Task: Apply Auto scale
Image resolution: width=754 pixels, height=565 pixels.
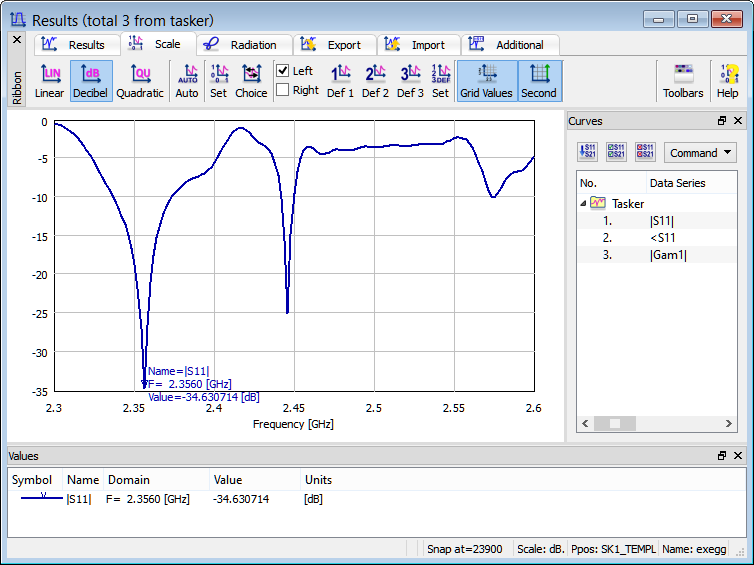Action: 187,80
